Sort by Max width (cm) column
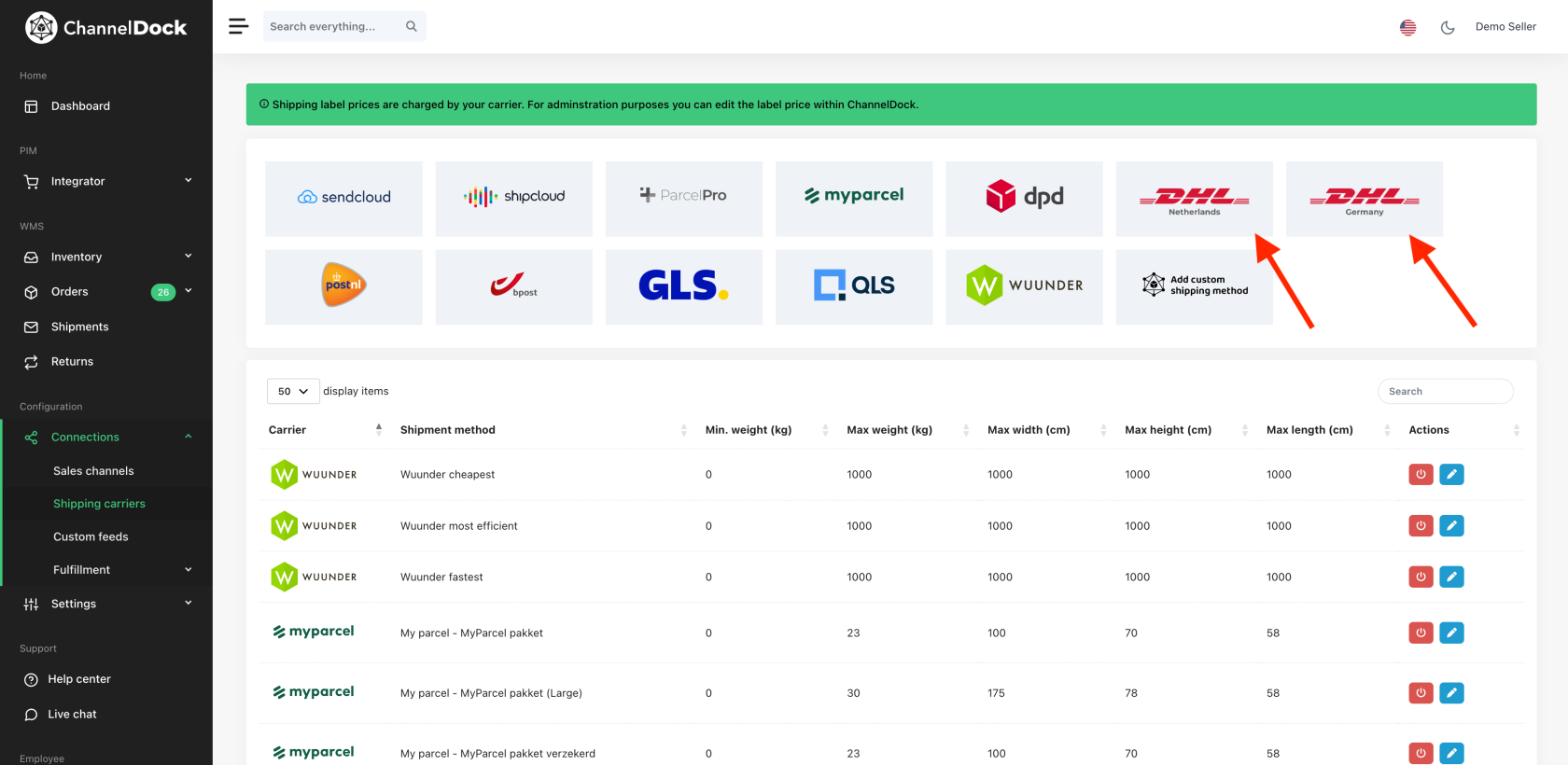The width and height of the screenshot is (1568, 765). point(1046,430)
